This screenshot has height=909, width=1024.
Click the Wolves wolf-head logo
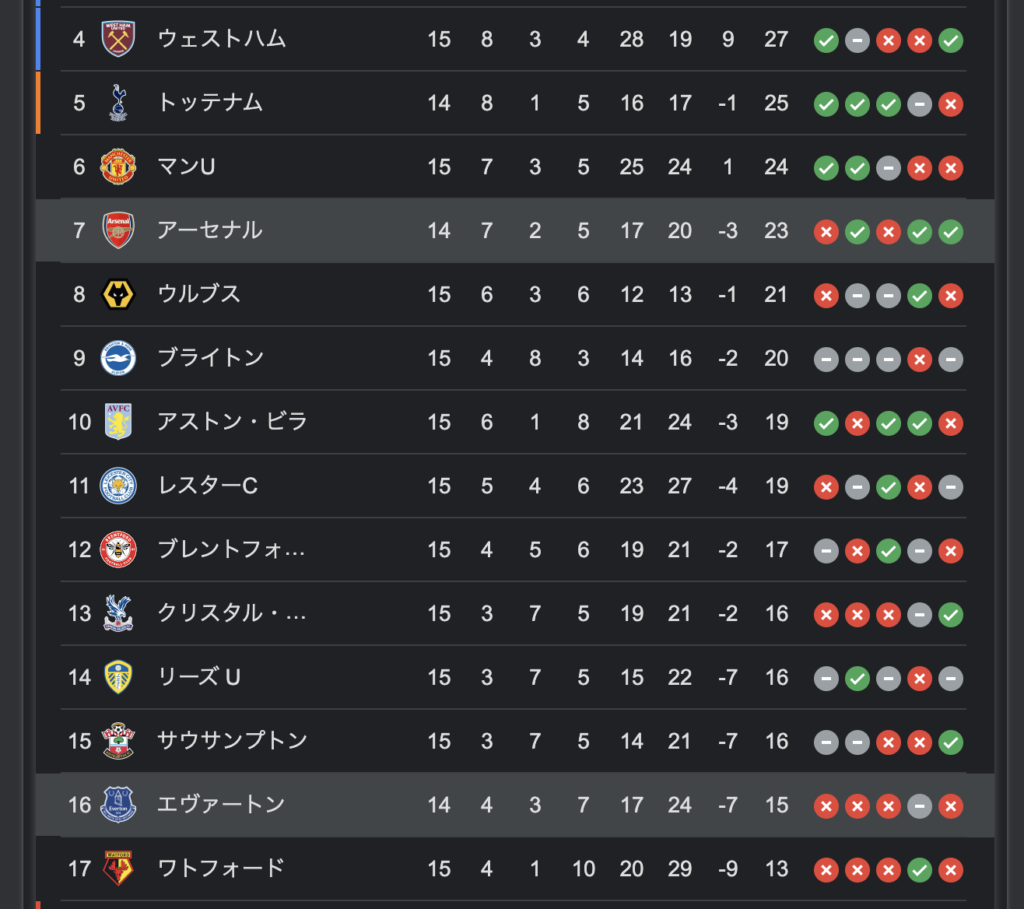pos(118,294)
